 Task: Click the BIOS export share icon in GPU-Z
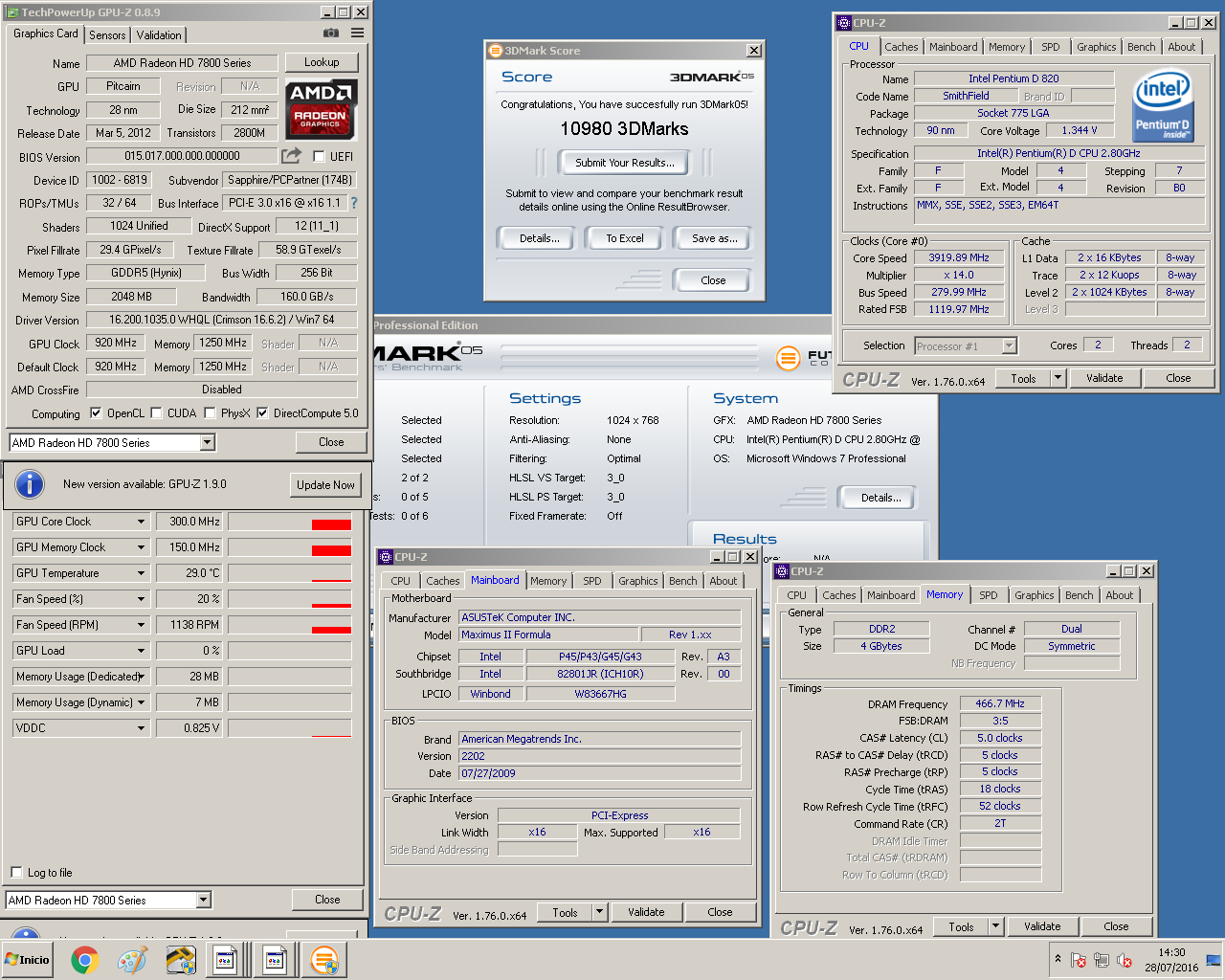tap(292, 155)
